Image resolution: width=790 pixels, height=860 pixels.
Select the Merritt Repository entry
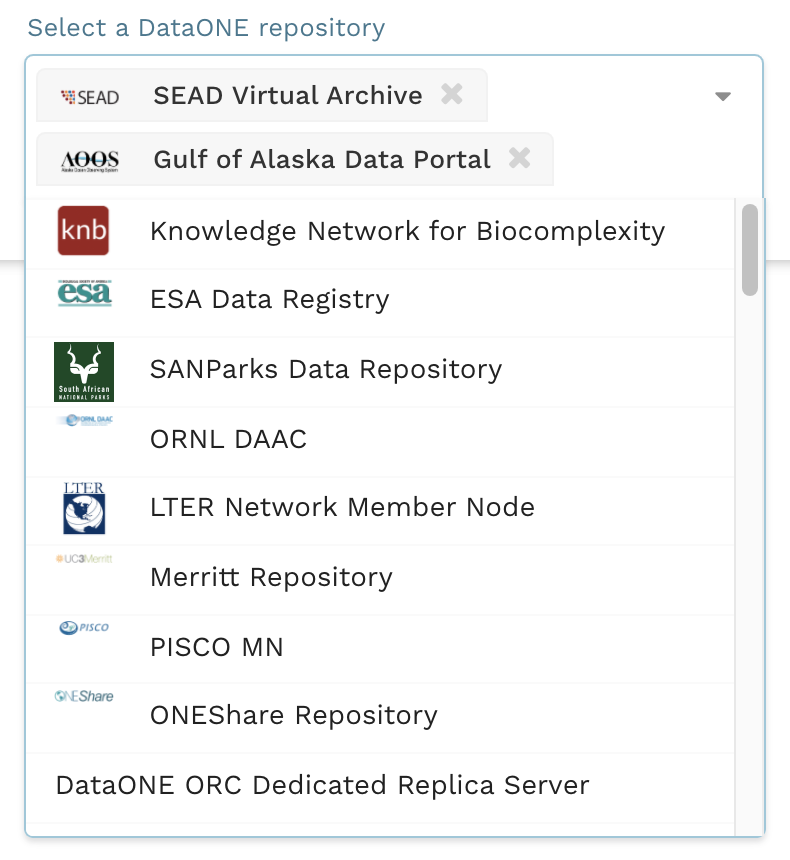click(x=271, y=577)
